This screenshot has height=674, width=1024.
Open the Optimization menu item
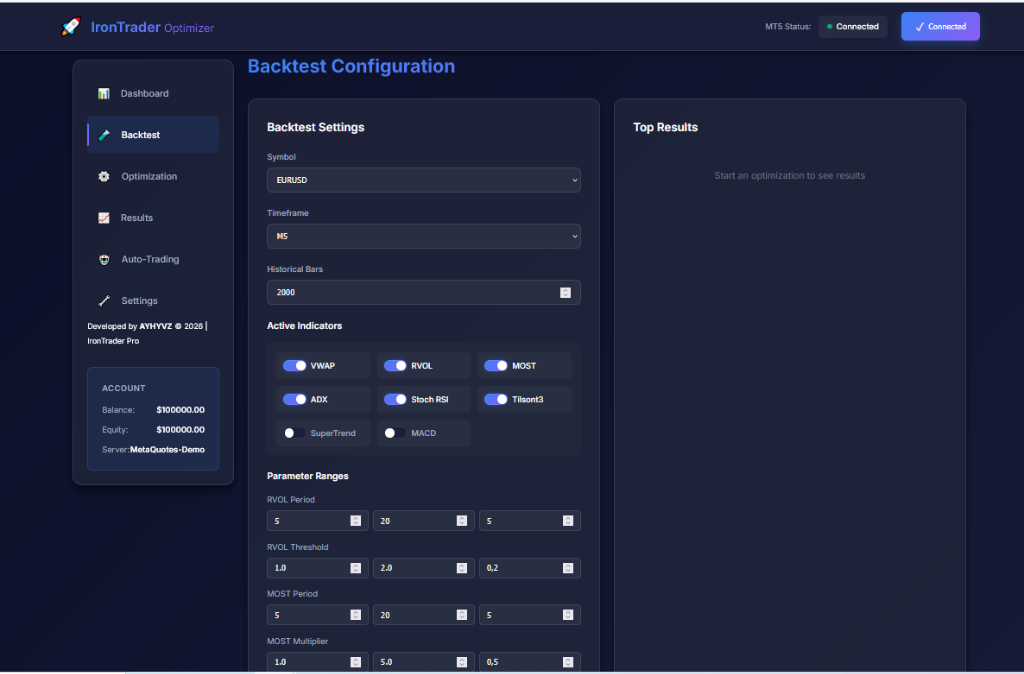149,177
